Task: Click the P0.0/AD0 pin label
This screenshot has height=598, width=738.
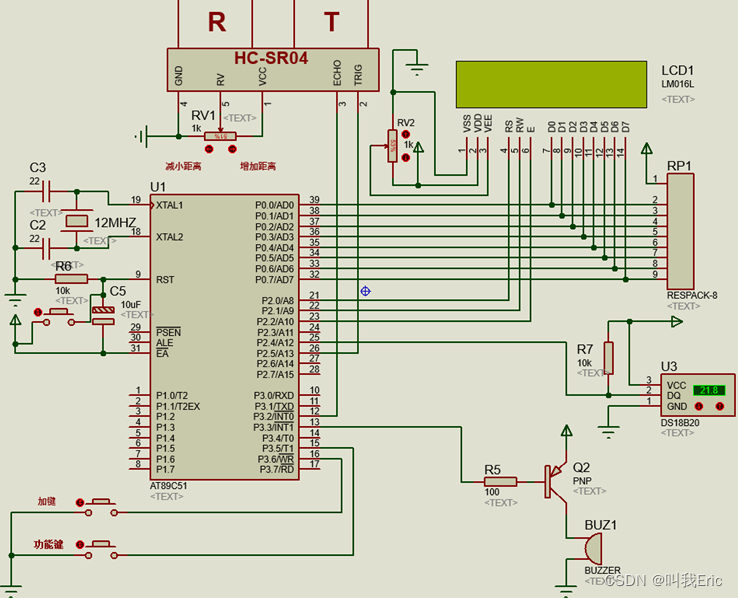Action: pyautogui.click(x=274, y=205)
